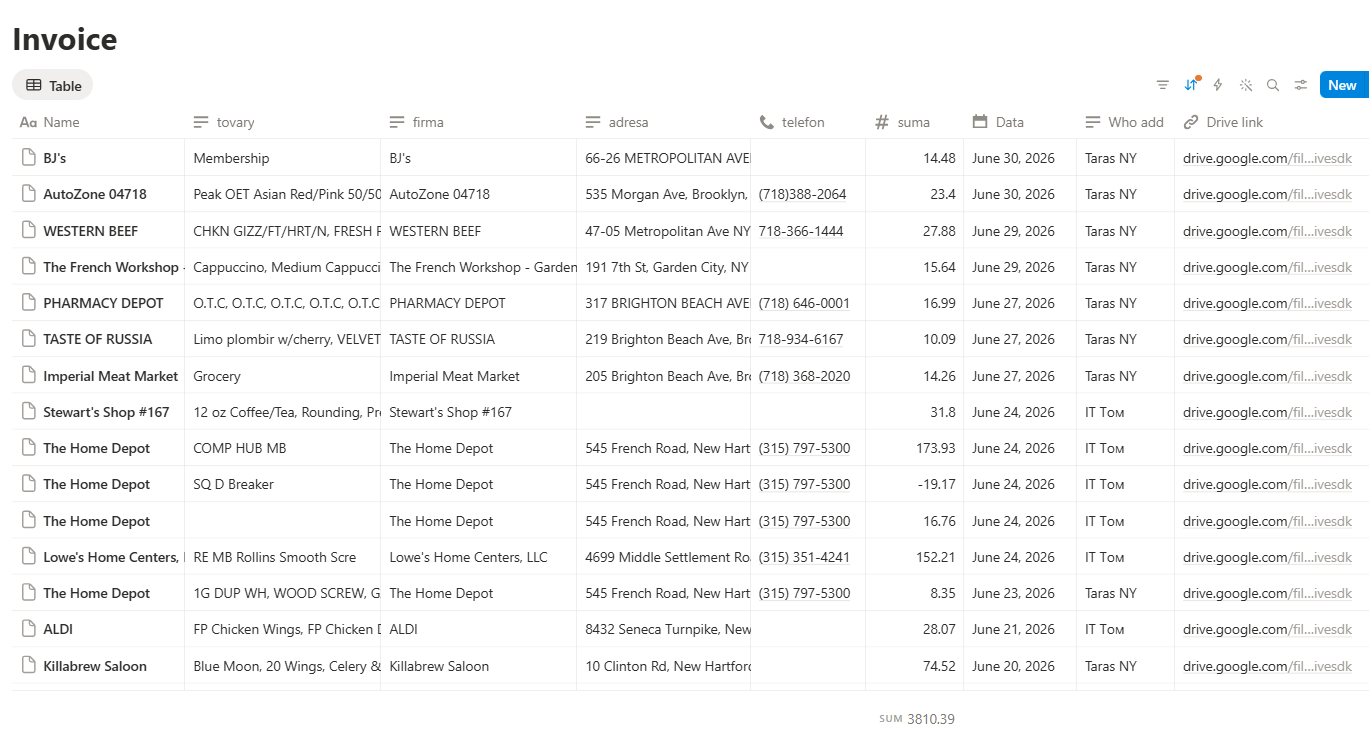Click the phone number (315) 351-4241

coord(804,557)
